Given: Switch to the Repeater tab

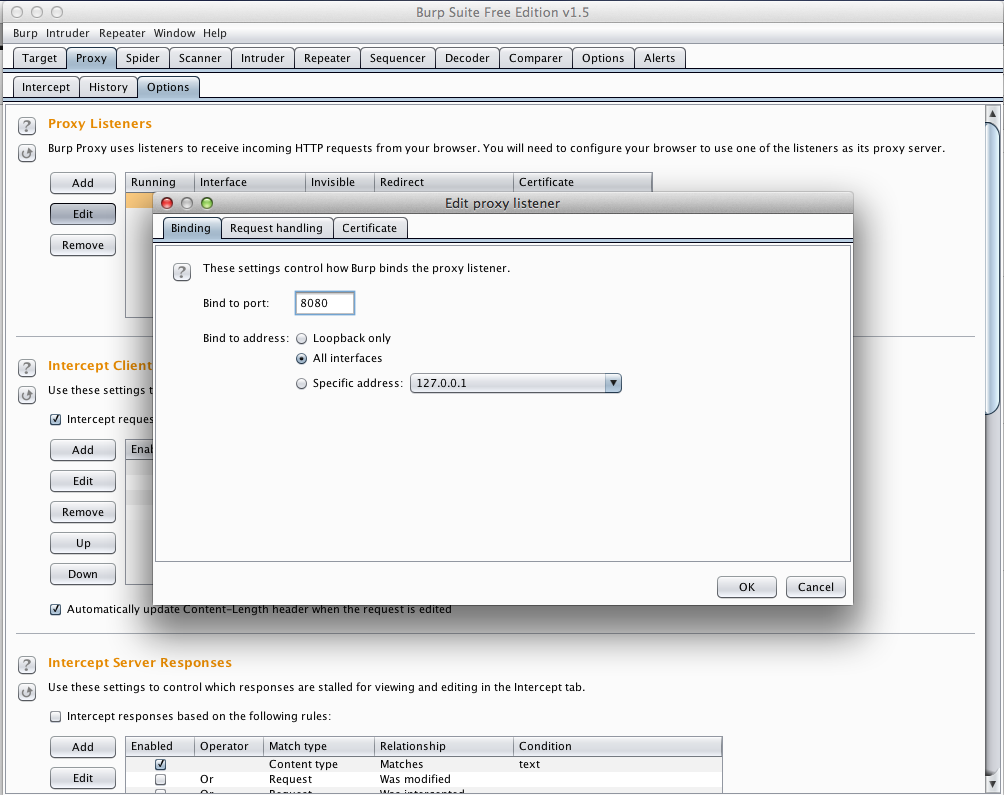Looking at the screenshot, I should click(327, 58).
